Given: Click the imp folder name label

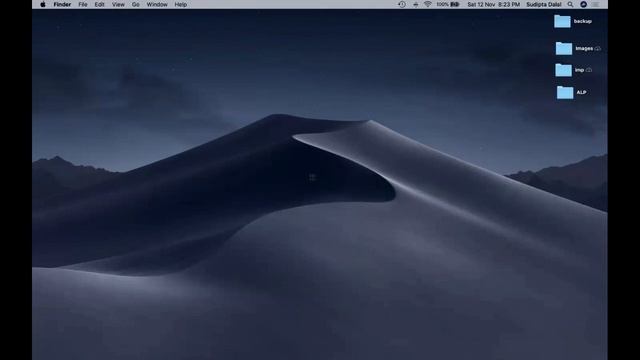Looking at the screenshot, I should pyautogui.click(x=579, y=70).
